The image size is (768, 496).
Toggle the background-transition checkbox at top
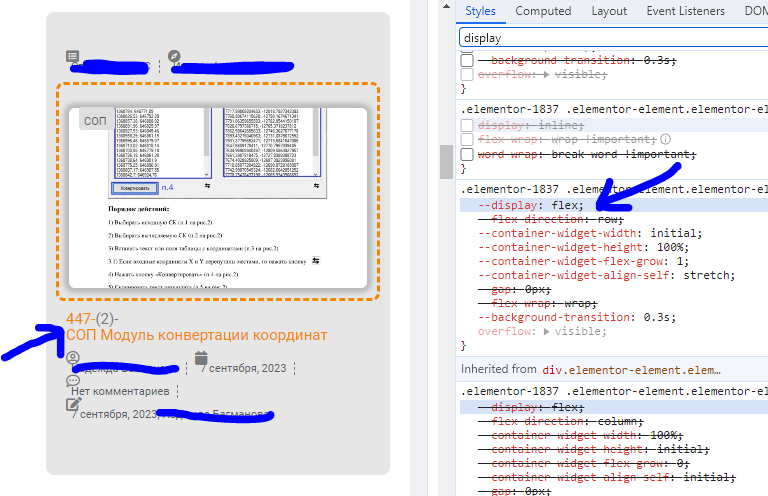click(467, 60)
